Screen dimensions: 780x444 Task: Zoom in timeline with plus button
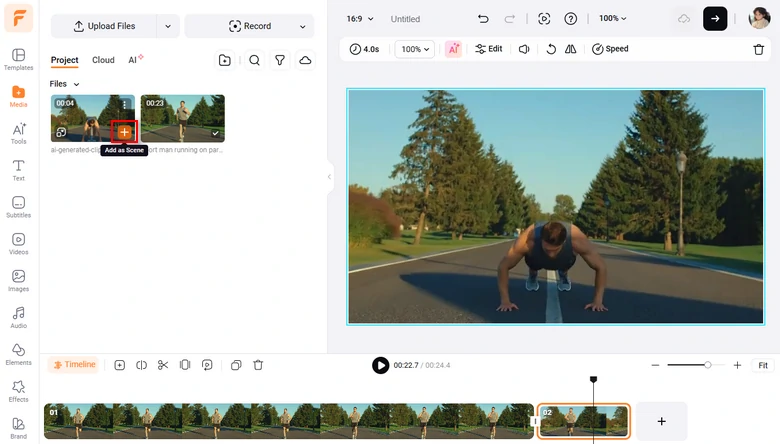[737, 365]
